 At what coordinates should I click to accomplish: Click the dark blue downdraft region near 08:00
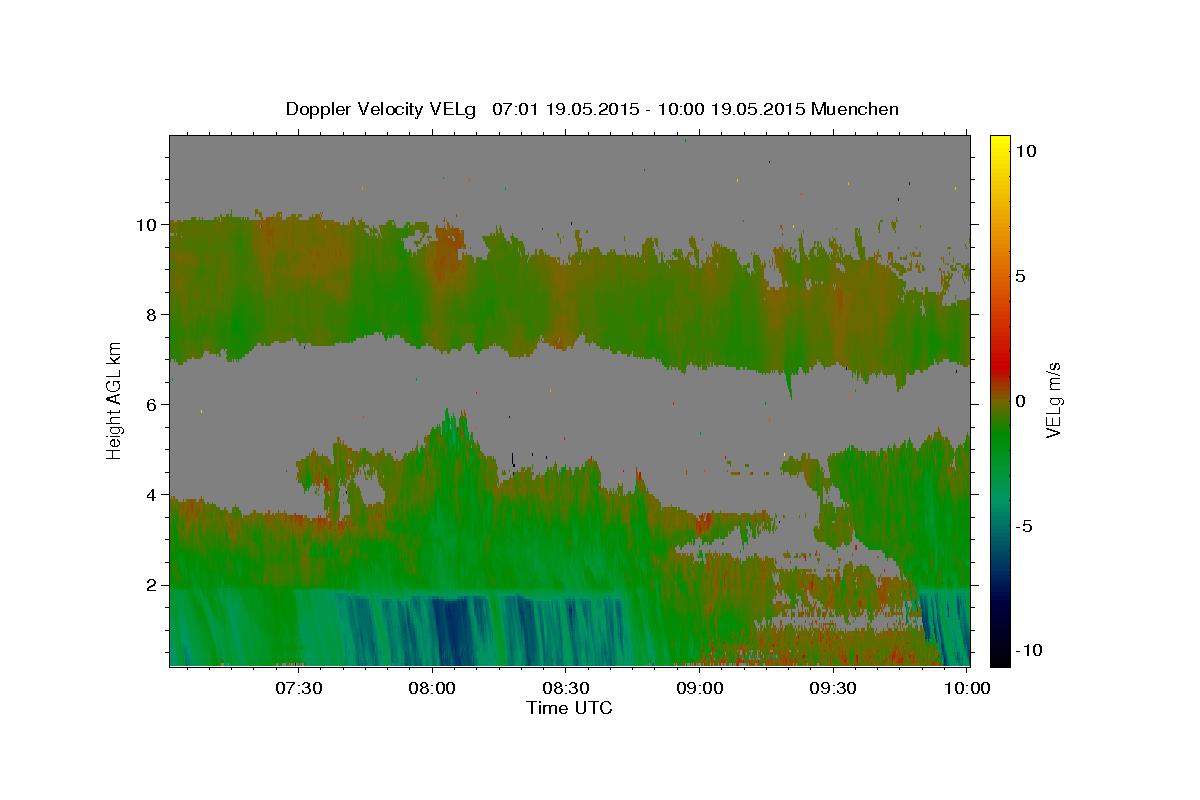coord(450,630)
